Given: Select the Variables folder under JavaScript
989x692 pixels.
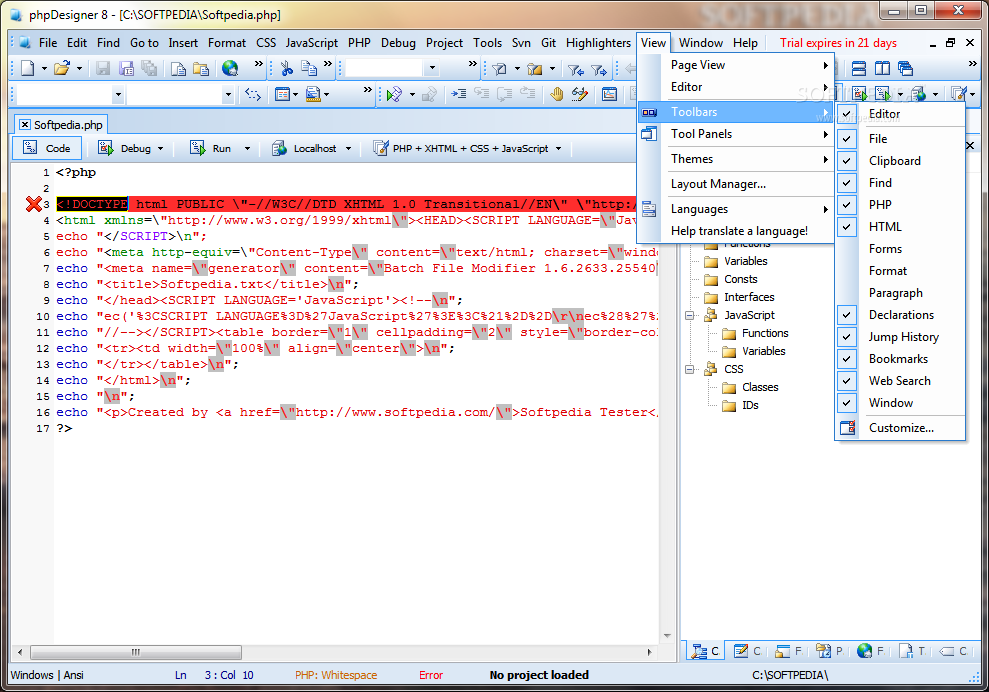Looking at the screenshot, I should (755, 351).
